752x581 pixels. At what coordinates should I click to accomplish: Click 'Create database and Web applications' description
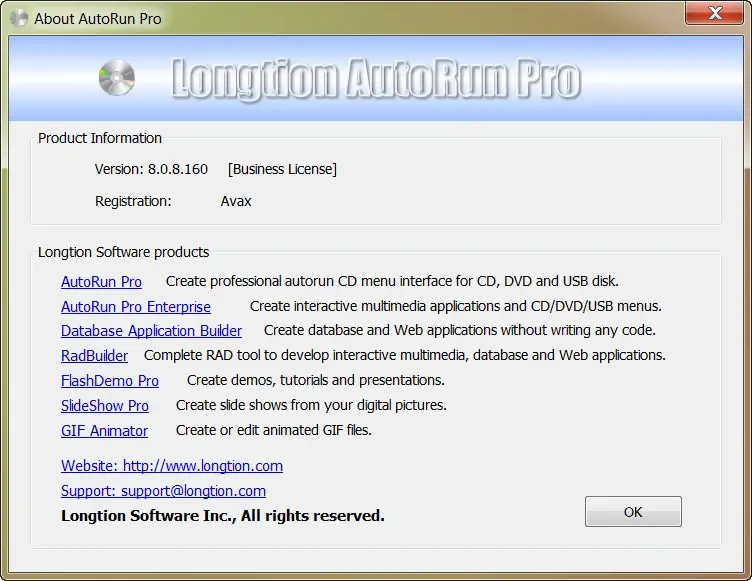pos(459,330)
